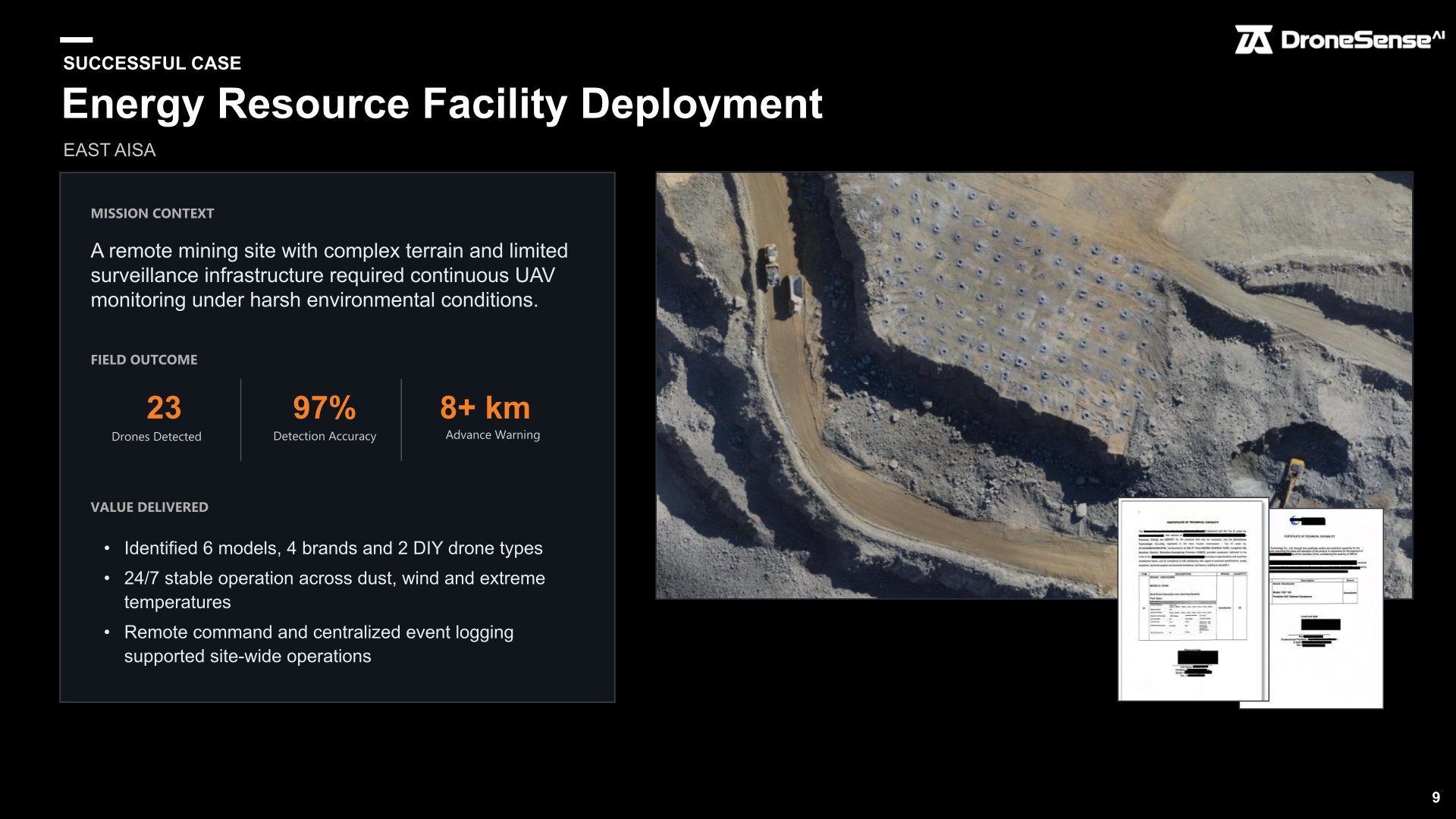1456x819 pixels.
Task: Select the 'FIELD OUTCOME' heading
Action: (144, 360)
